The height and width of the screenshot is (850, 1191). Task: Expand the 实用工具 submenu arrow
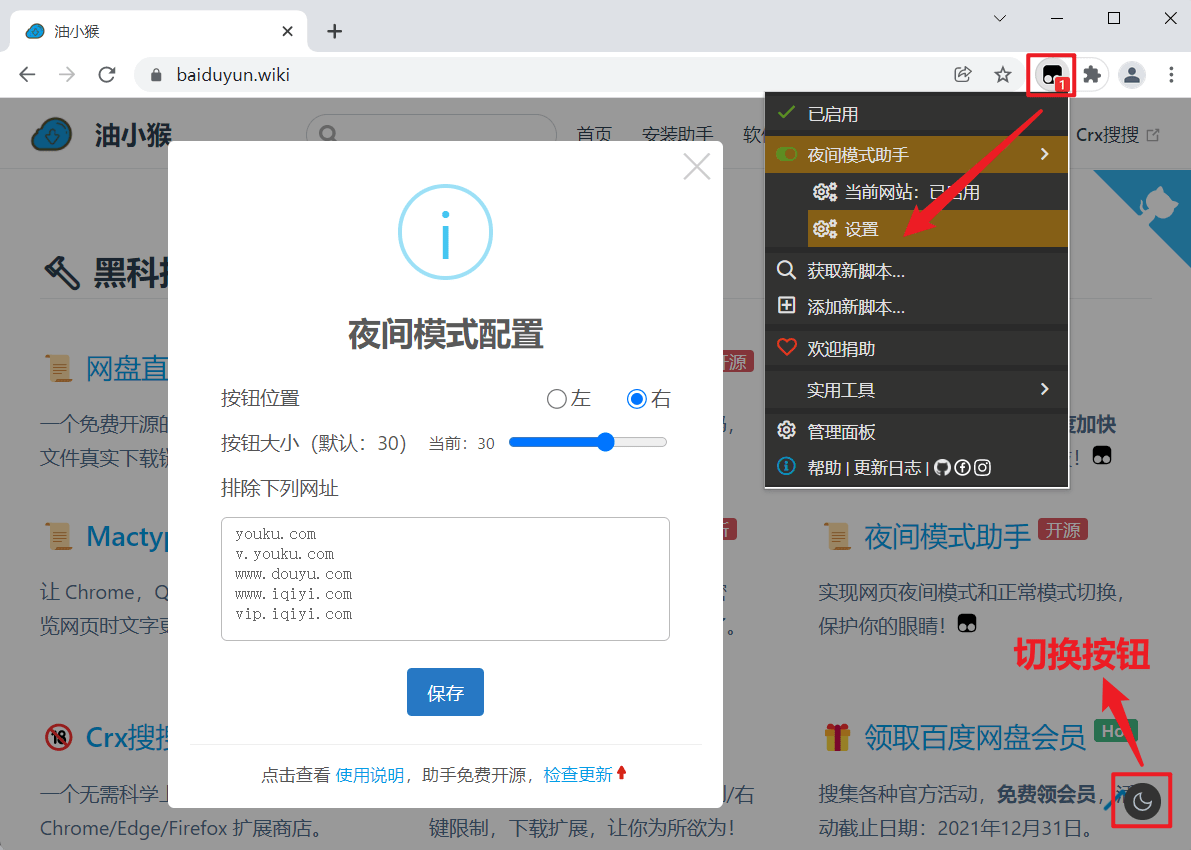[1044, 389]
